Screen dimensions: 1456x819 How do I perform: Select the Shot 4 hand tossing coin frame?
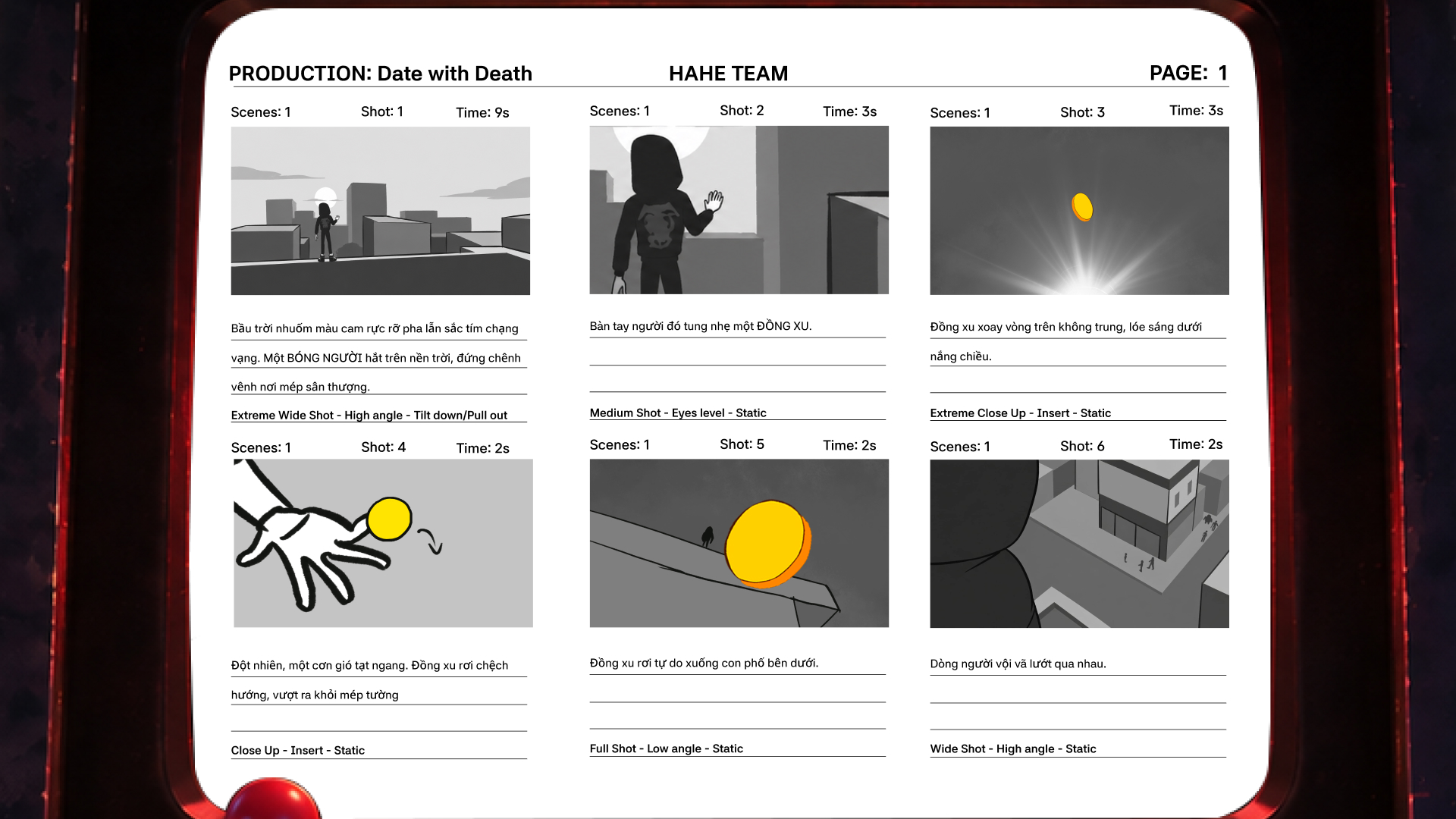[383, 543]
